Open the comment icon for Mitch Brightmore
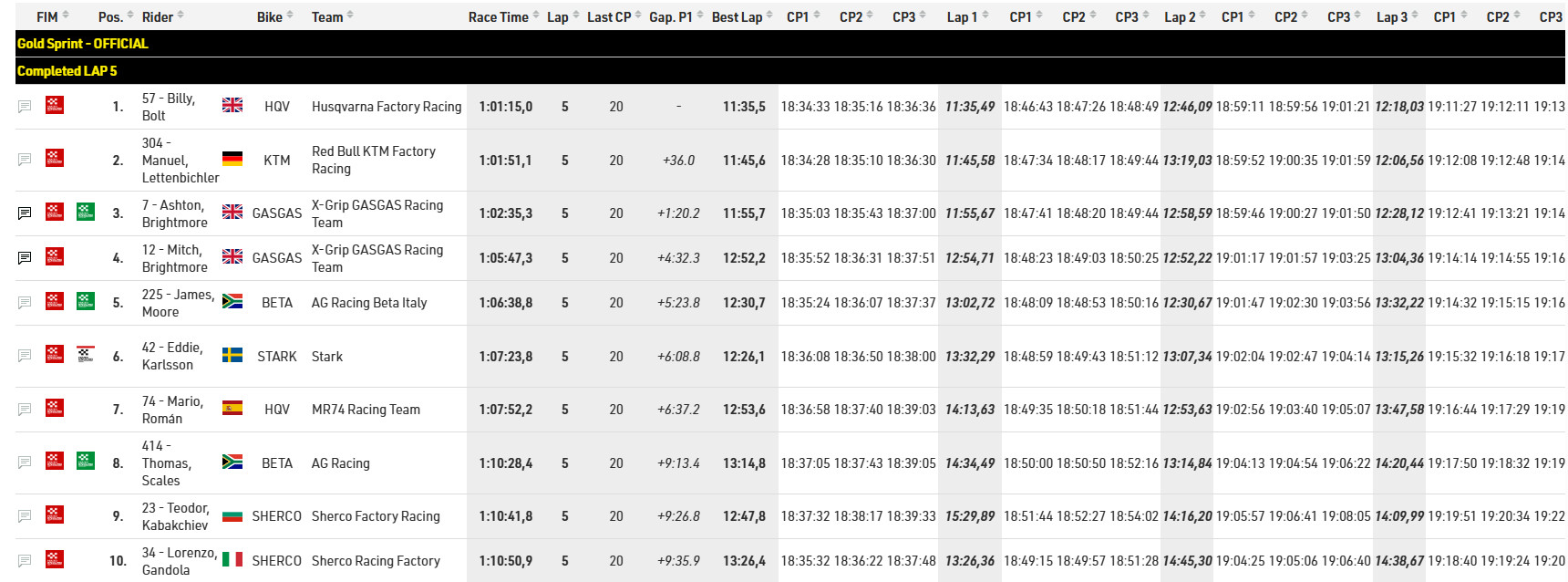 [x=25, y=258]
